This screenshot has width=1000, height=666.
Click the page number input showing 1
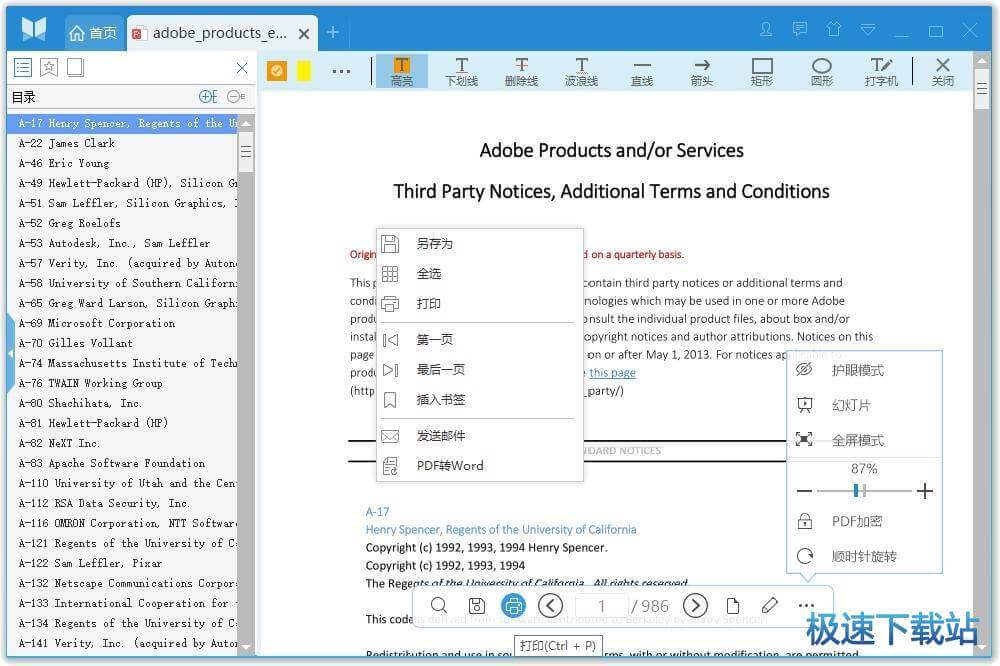tap(601, 605)
